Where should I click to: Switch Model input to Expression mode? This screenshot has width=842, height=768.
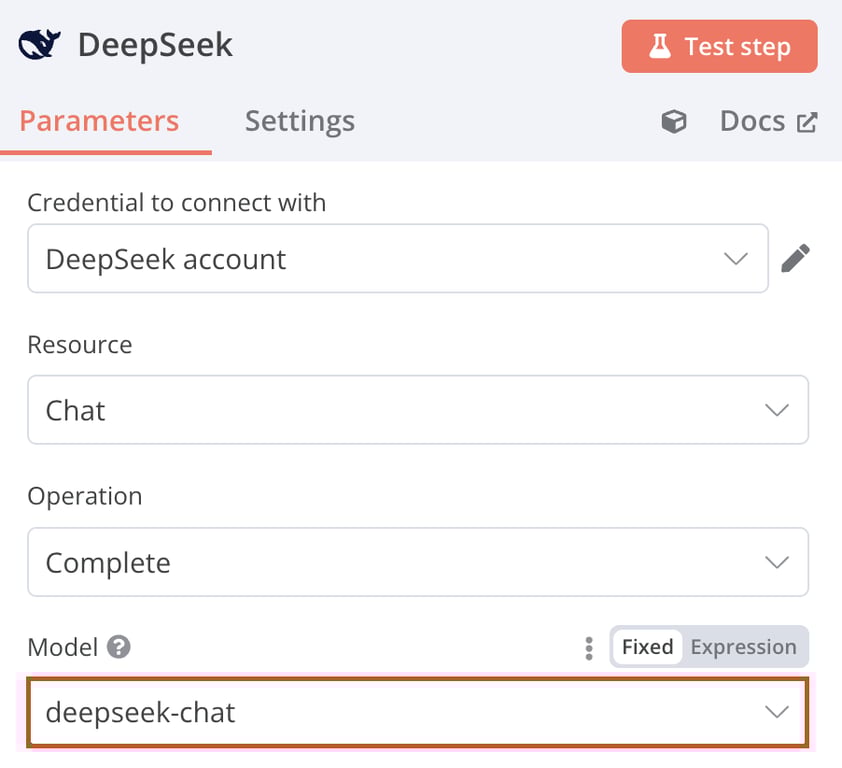point(744,647)
